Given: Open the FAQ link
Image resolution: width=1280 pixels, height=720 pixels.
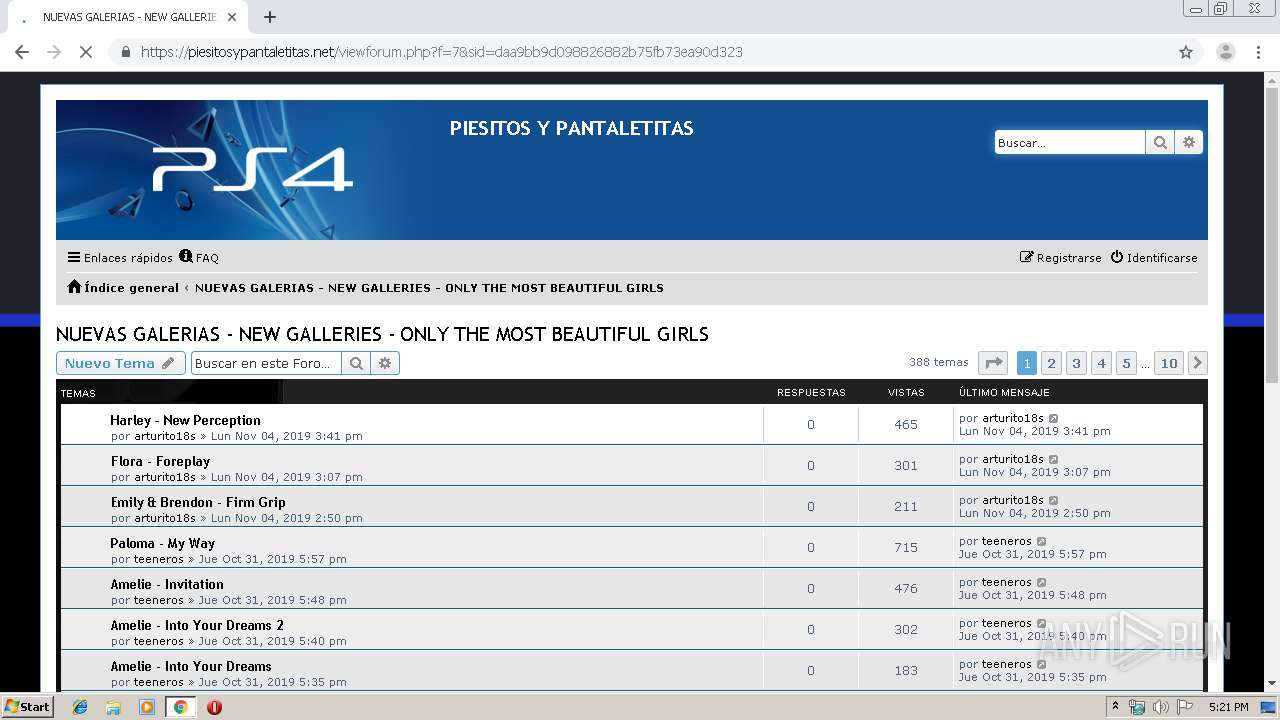Looking at the screenshot, I should click(x=199, y=258).
